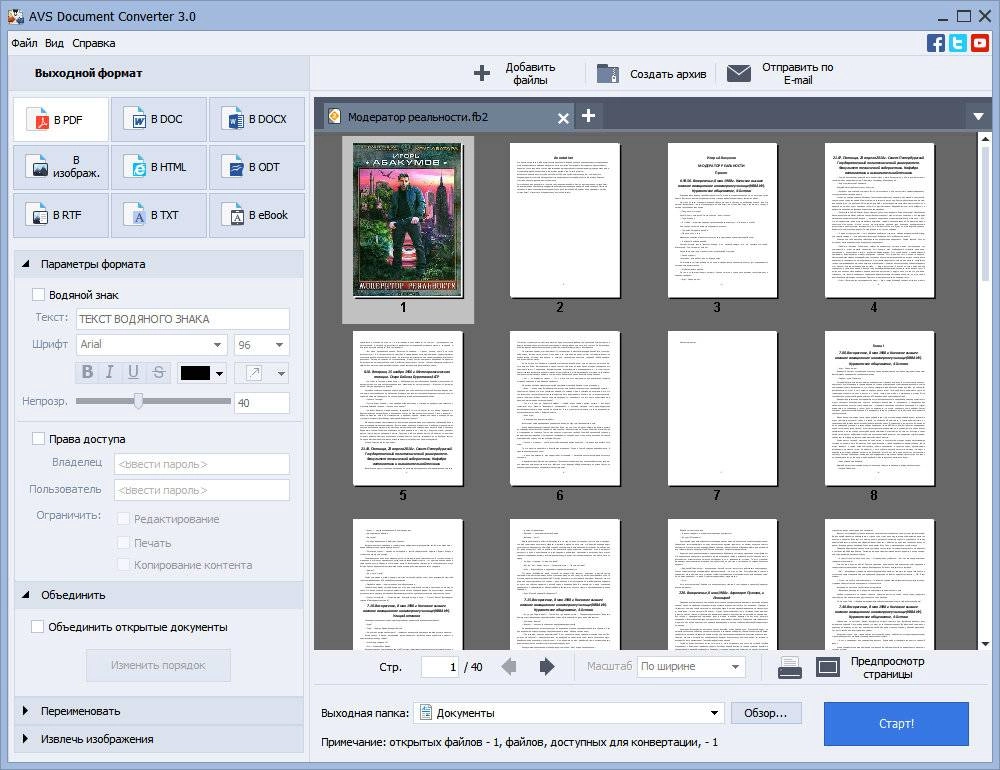
Task: Go to the previous page arrow
Action: [509, 667]
